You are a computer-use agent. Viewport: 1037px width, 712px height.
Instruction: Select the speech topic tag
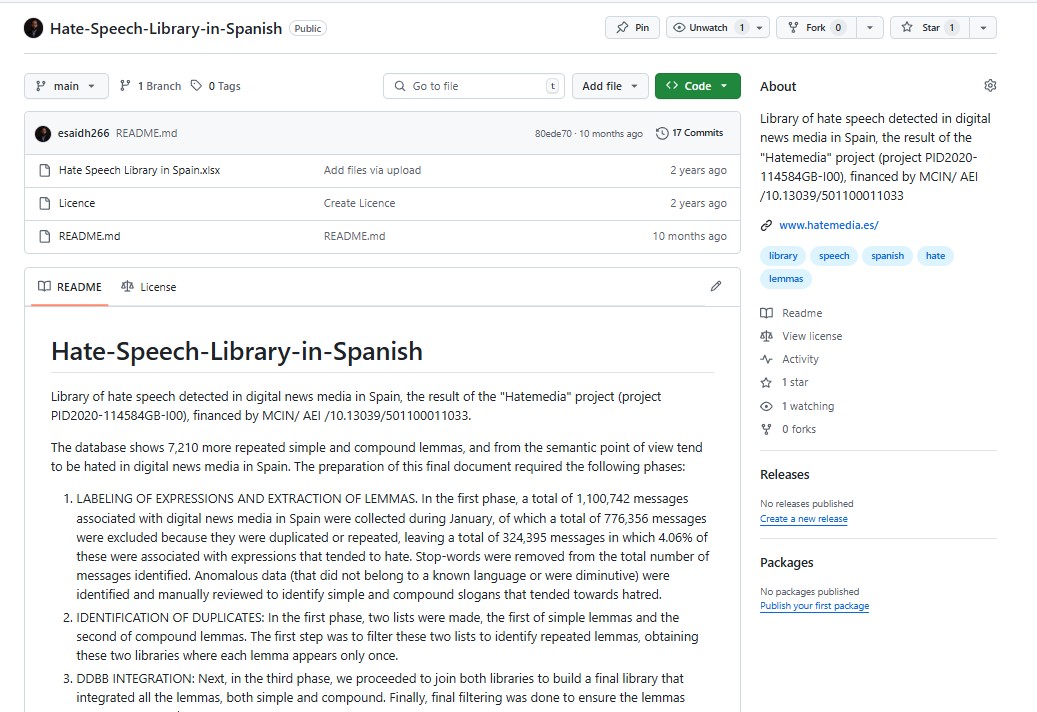pyautogui.click(x=834, y=256)
